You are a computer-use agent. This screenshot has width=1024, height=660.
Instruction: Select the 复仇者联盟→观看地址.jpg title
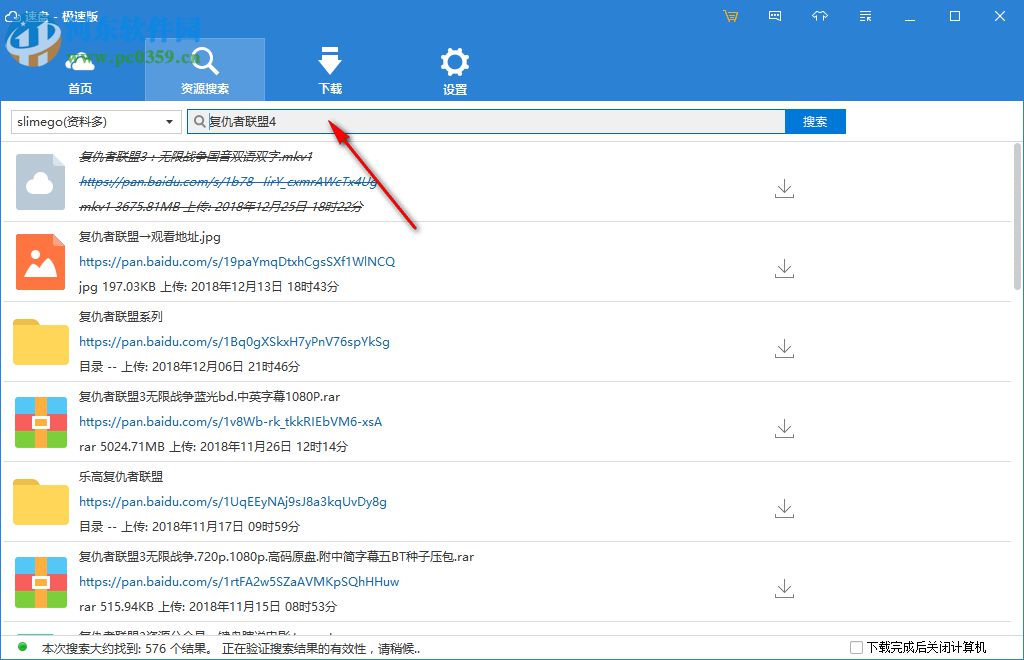pyautogui.click(x=150, y=237)
